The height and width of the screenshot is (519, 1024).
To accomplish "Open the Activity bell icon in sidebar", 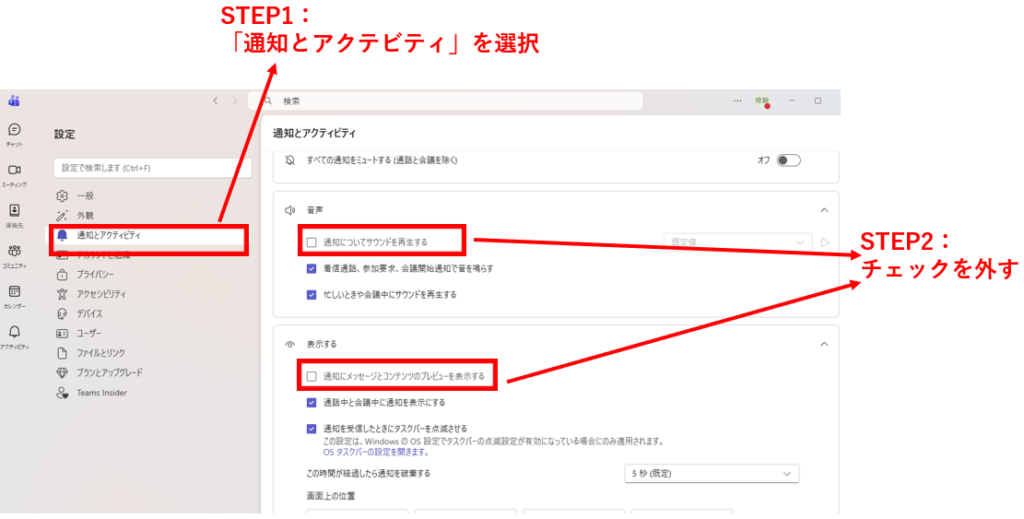I will 14,334.
